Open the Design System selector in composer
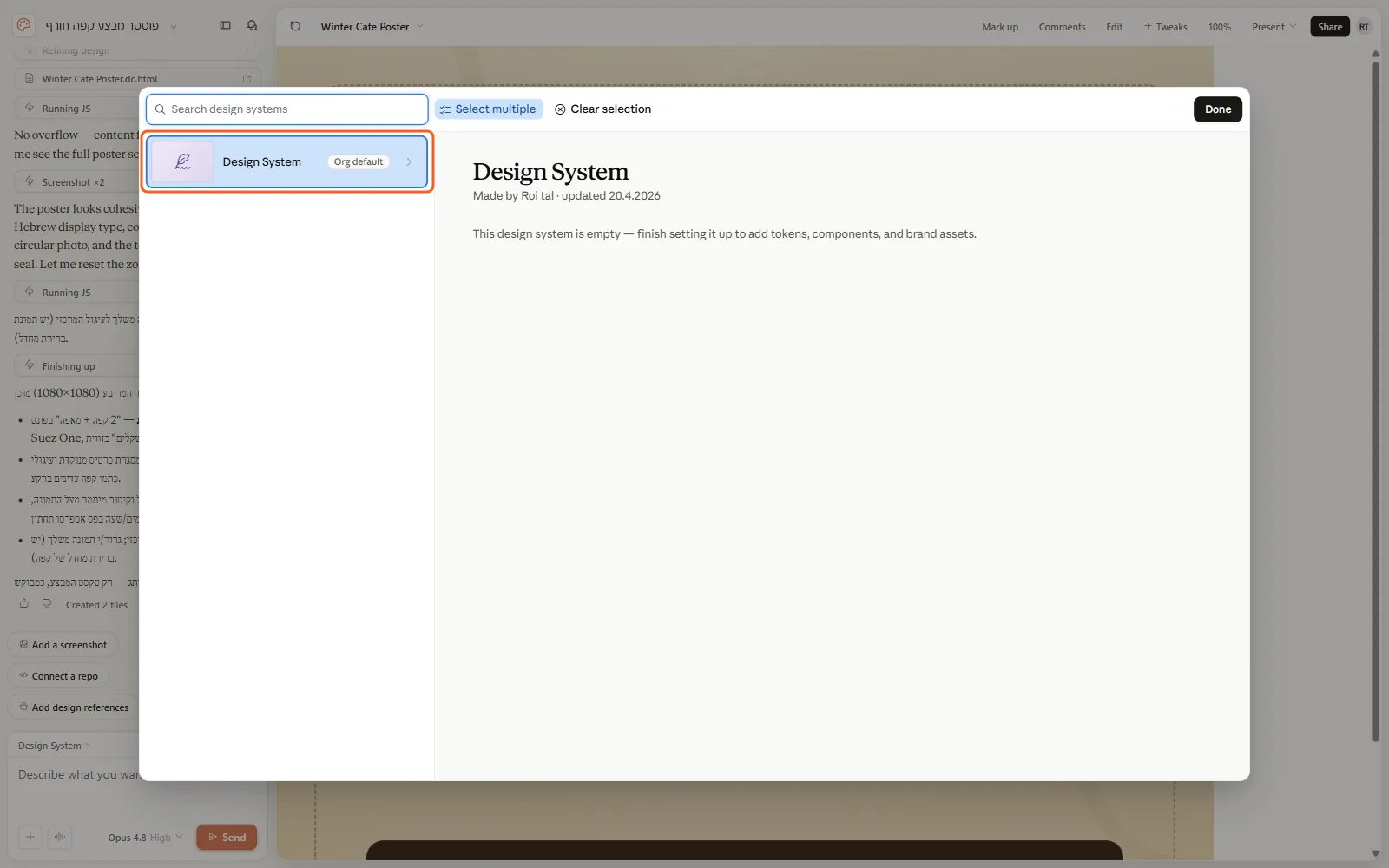 [54, 746]
